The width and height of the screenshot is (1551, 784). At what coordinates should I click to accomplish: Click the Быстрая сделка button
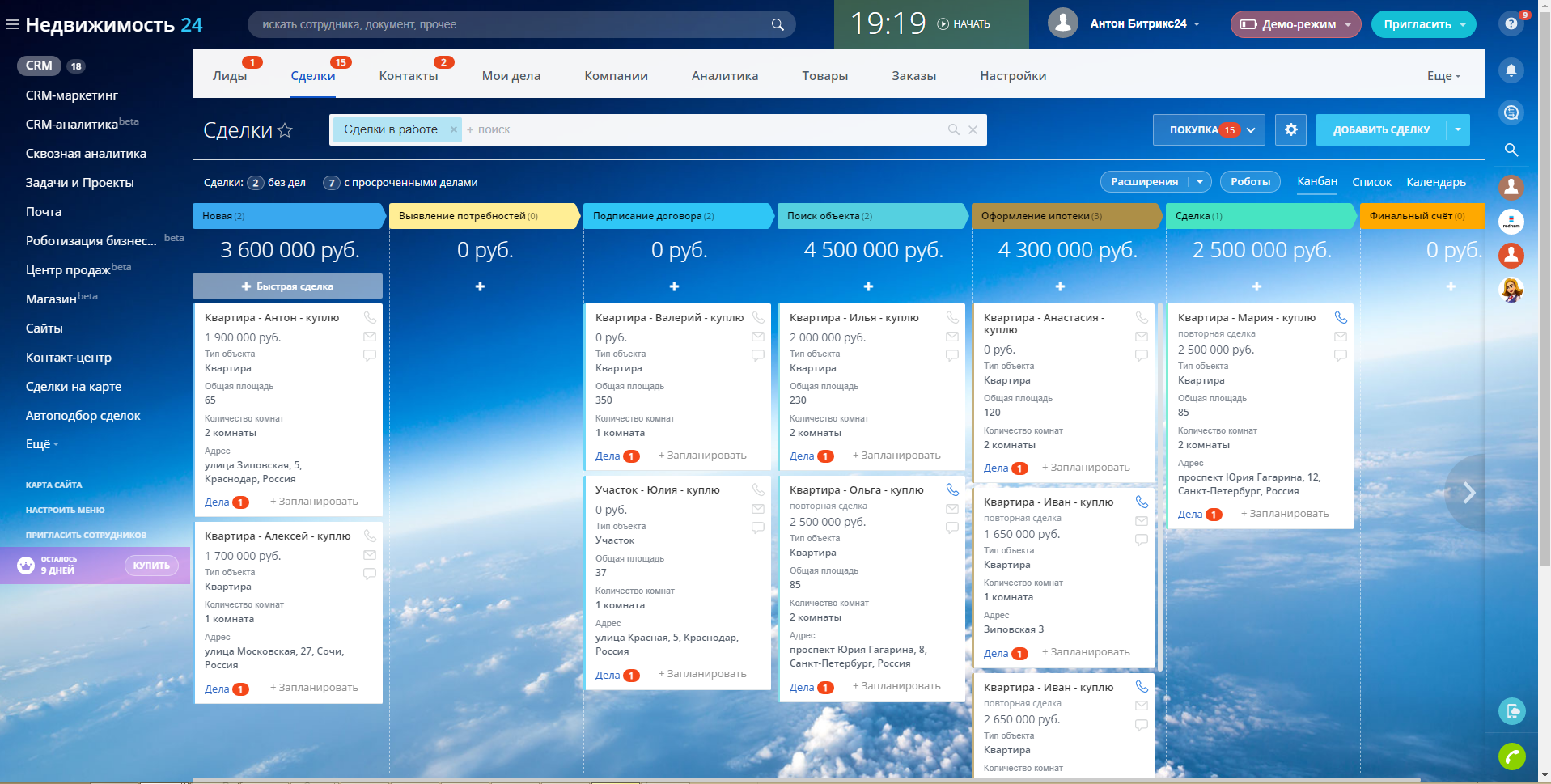287,286
